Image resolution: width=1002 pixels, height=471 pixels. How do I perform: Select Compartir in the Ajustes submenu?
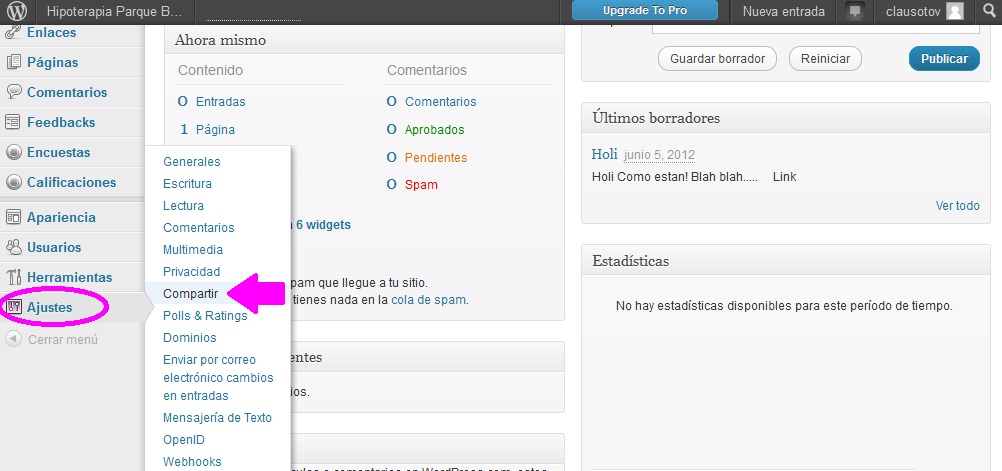point(190,294)
